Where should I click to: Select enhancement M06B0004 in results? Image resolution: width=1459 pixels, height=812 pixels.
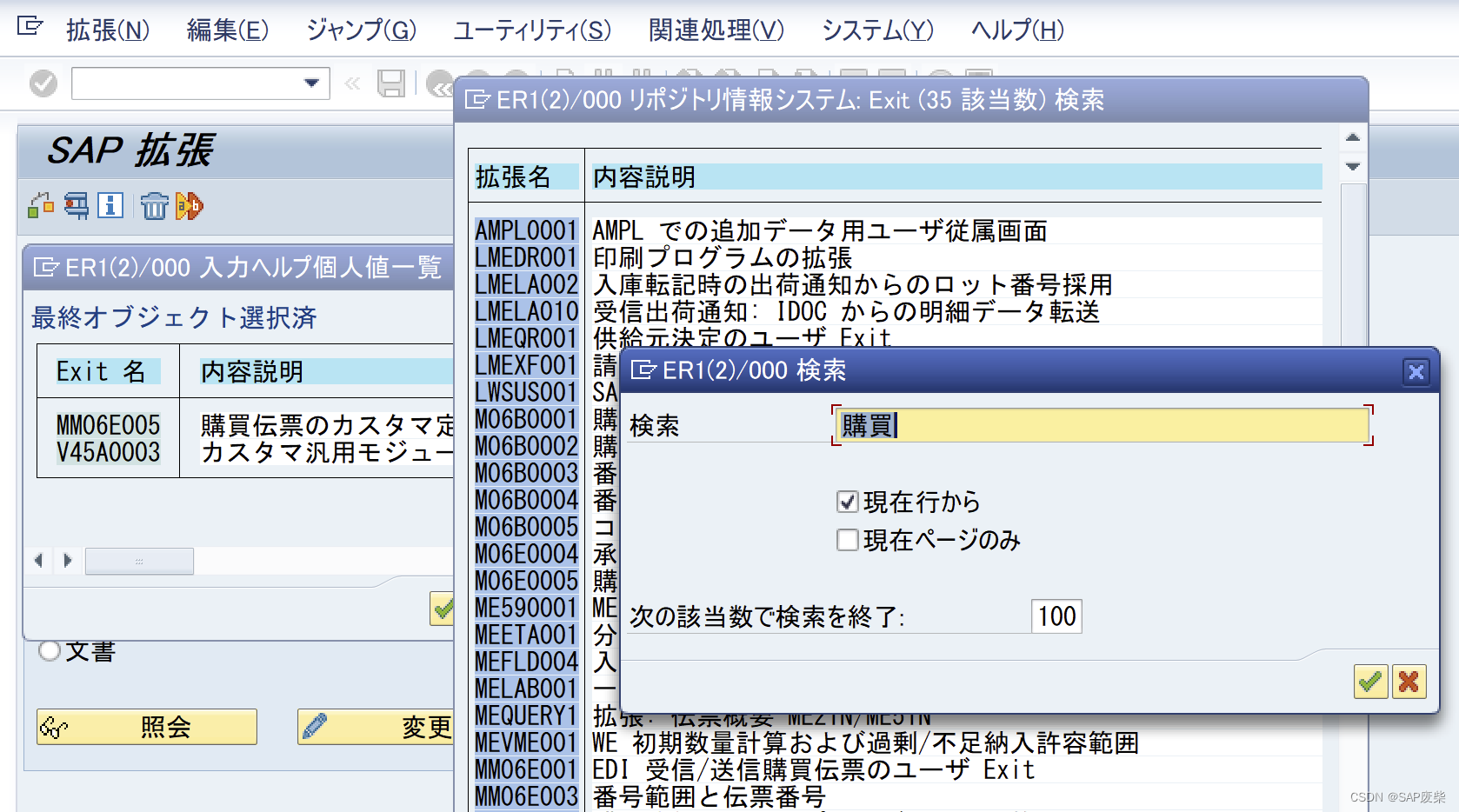pos(526,500)
